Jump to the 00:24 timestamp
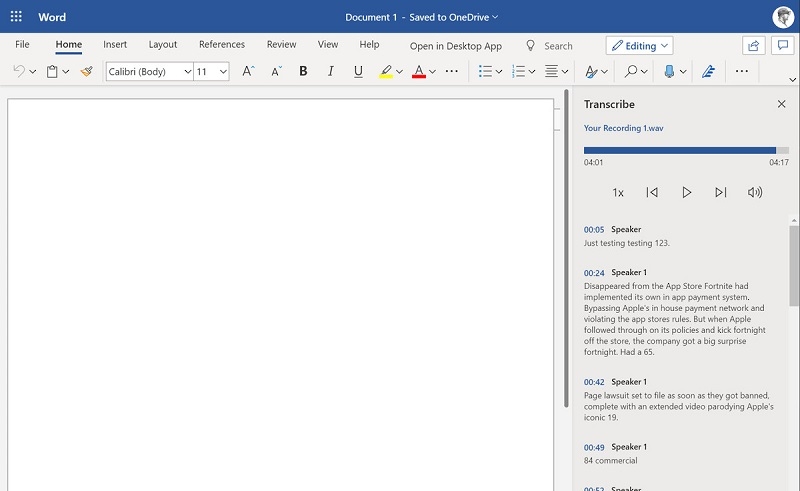 click(x=594, y=272)
